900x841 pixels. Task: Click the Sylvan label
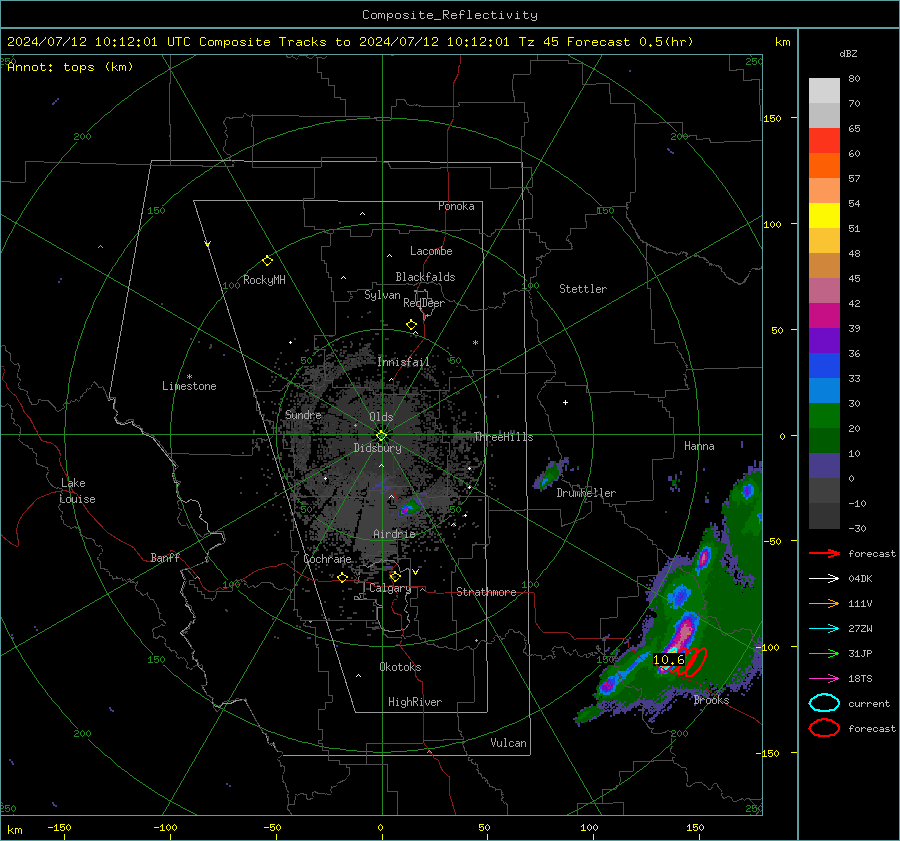coord(382,295)
